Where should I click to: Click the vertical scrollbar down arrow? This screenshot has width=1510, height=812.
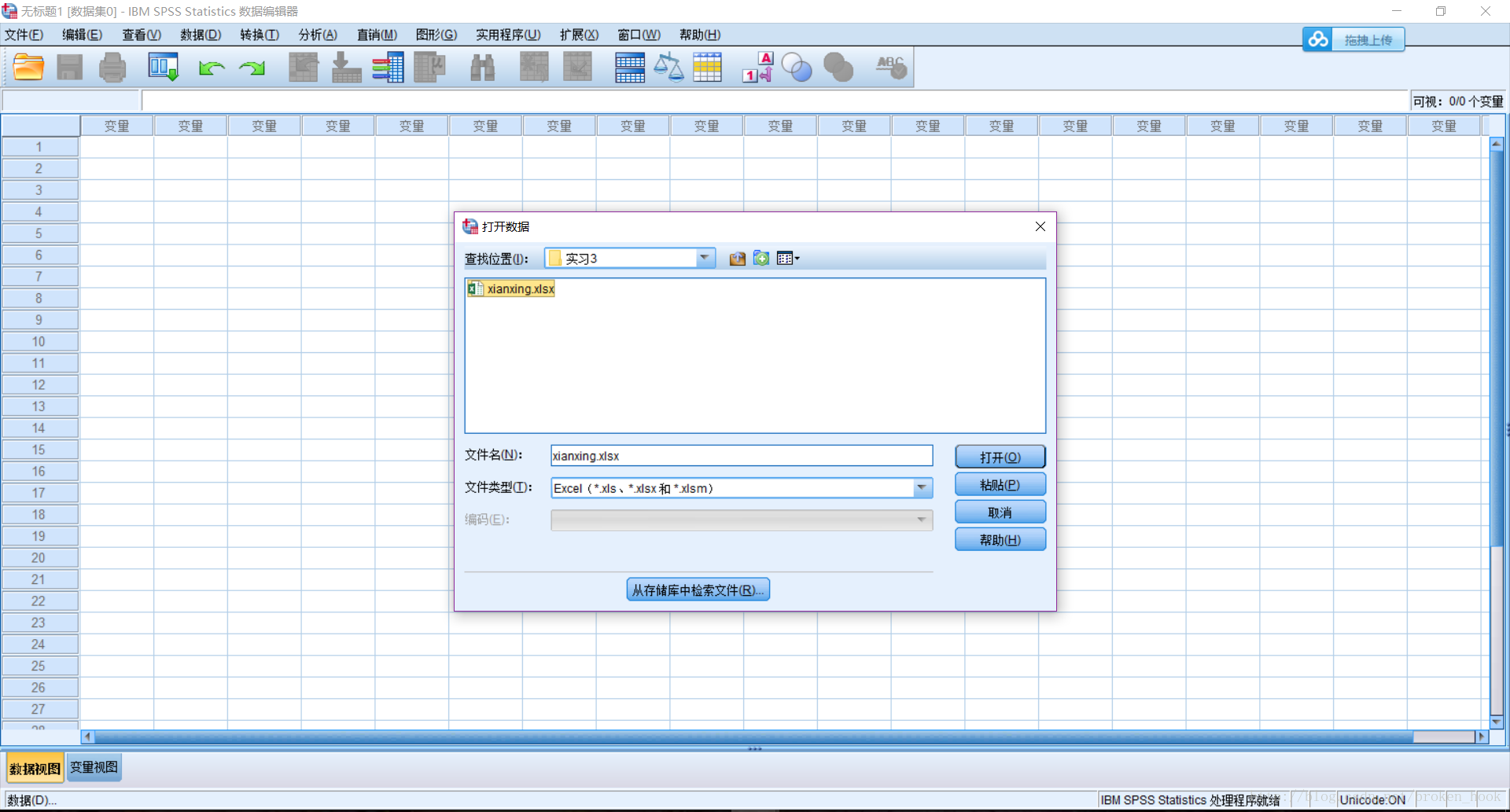click(x=1497, y=722)
